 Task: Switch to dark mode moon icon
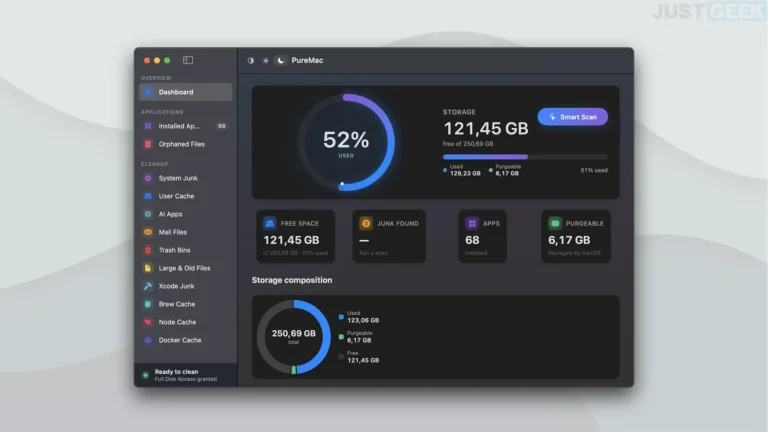tap(281, 60)
